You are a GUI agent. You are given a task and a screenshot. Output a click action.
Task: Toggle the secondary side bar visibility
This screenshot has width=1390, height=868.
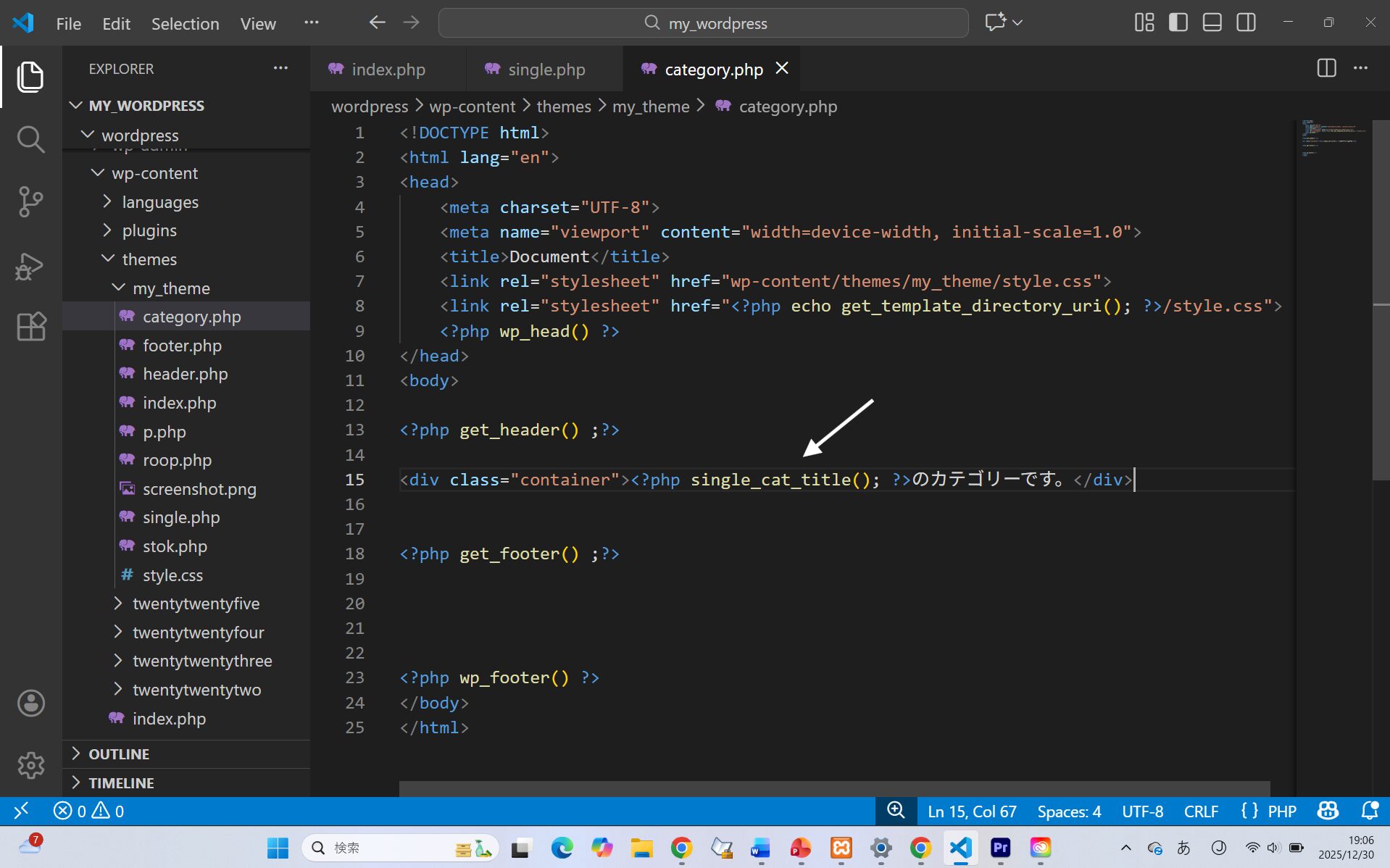pos(1247,22)
